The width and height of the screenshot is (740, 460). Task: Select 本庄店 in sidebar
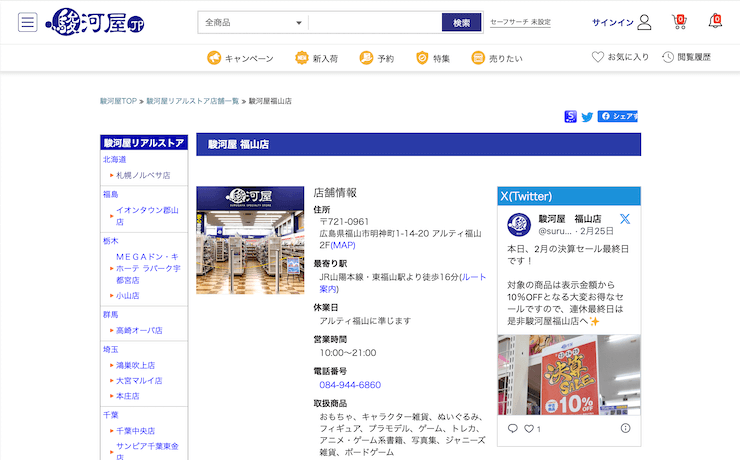click(127, 396)
